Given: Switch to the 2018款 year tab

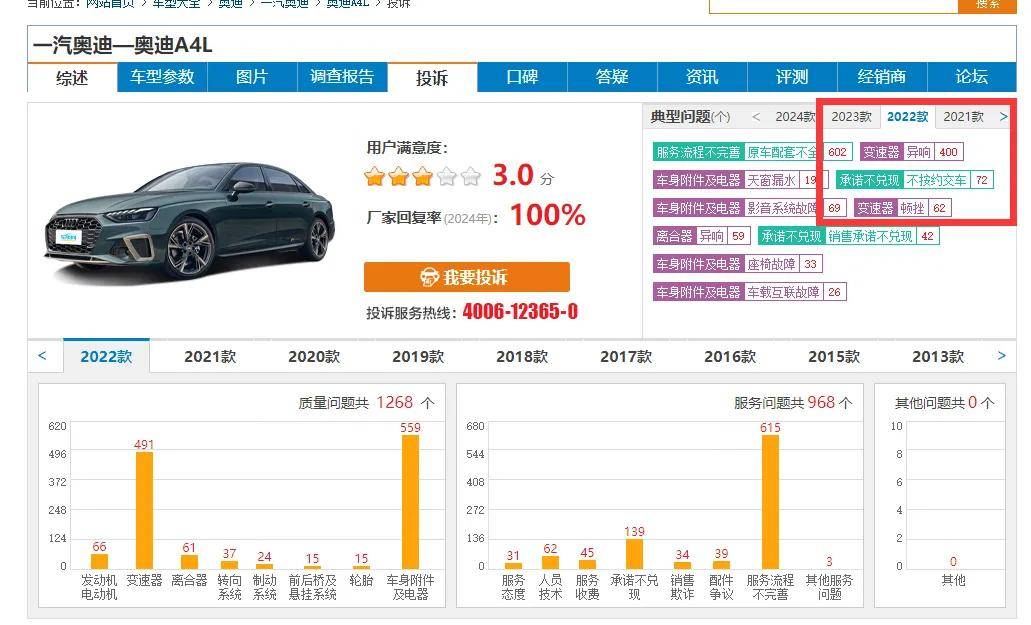Looking at the screenshot, I should tap(522, 356).
